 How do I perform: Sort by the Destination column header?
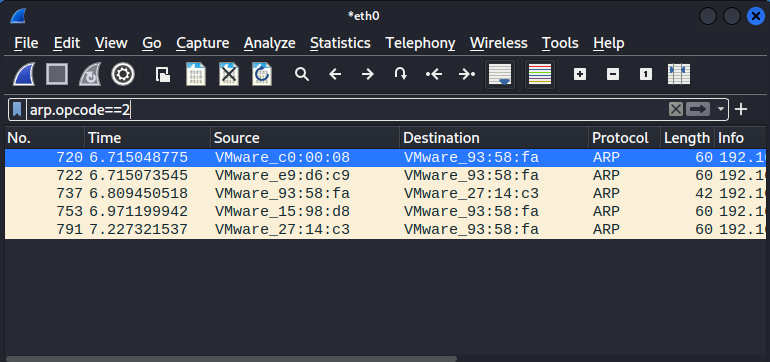pos(495,138)
